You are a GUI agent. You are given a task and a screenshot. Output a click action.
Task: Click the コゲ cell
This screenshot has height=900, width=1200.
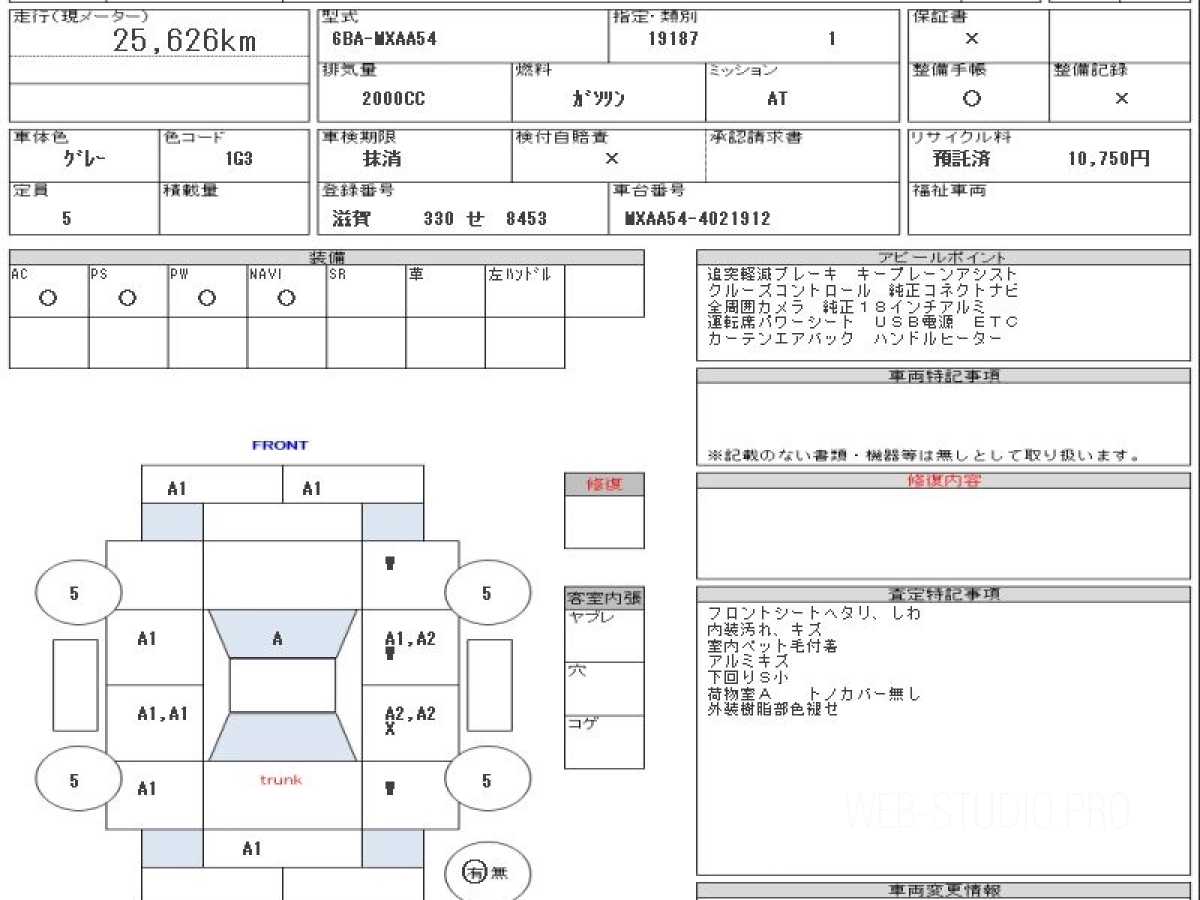pyautogui.click(x=604, y=742)
